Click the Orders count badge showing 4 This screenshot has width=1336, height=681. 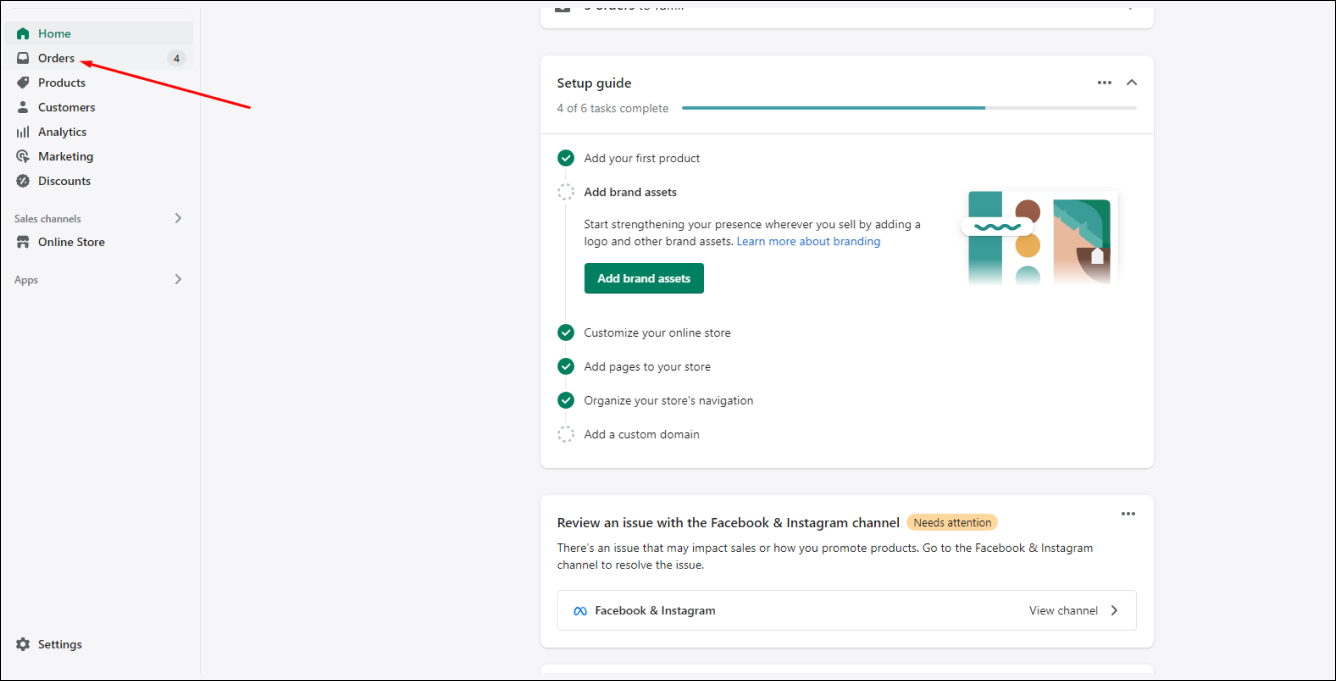[x=177, y=58]
